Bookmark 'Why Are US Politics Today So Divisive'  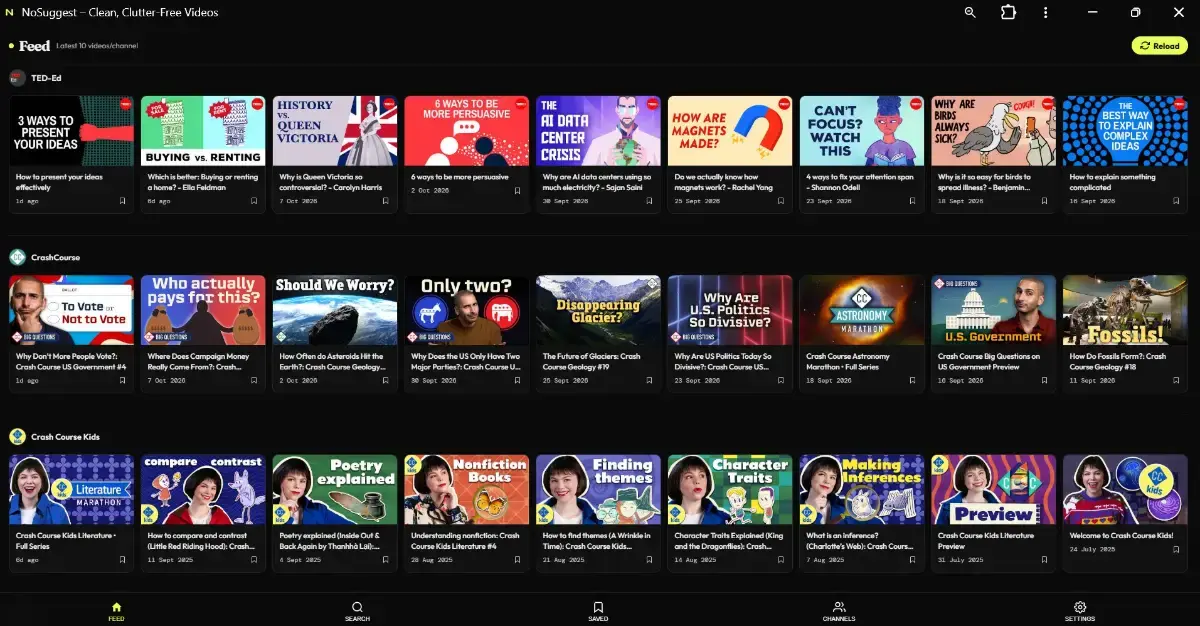(x=781, y=381)
